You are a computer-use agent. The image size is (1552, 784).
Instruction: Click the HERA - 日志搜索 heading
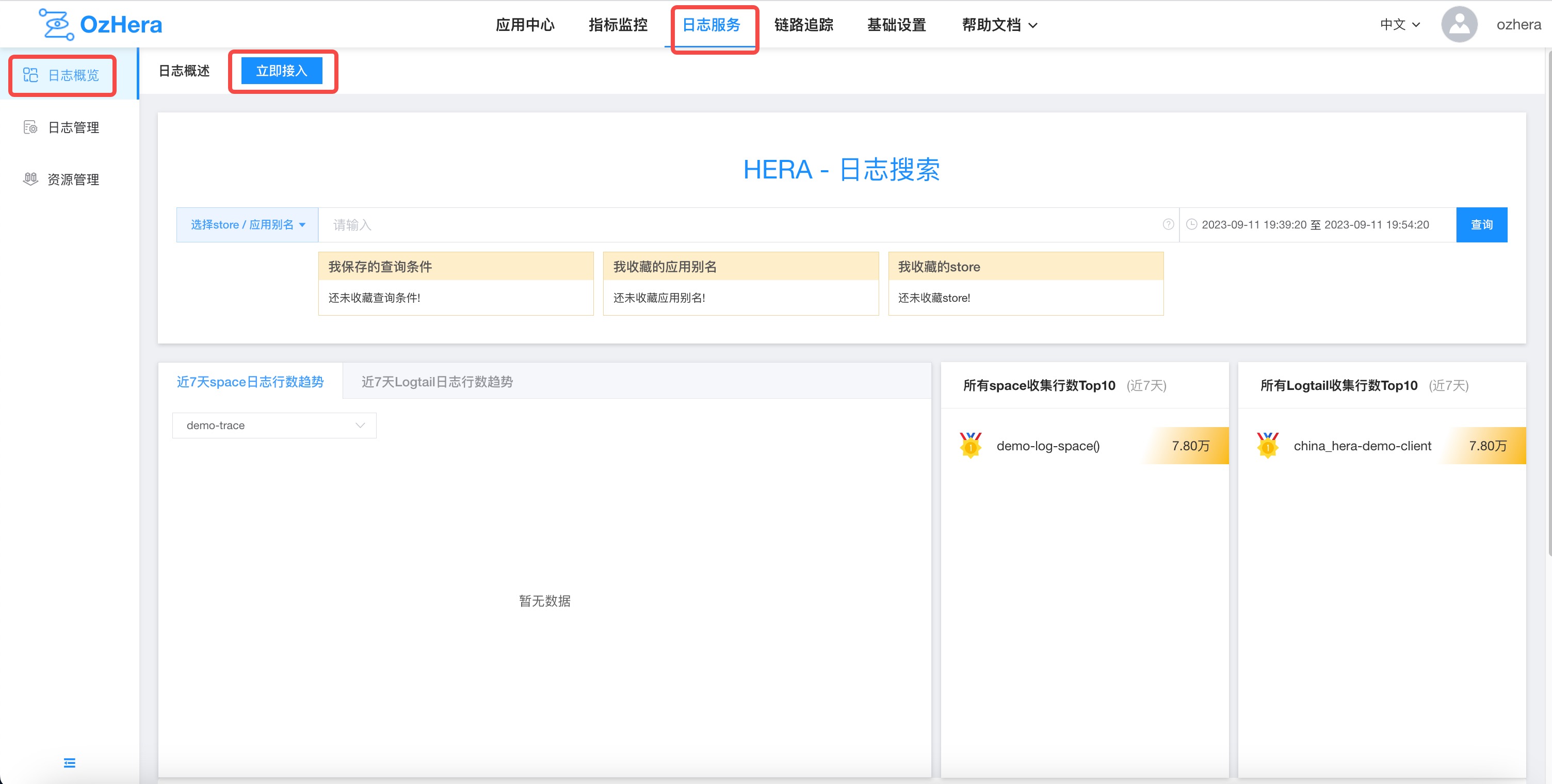[841, 169]
